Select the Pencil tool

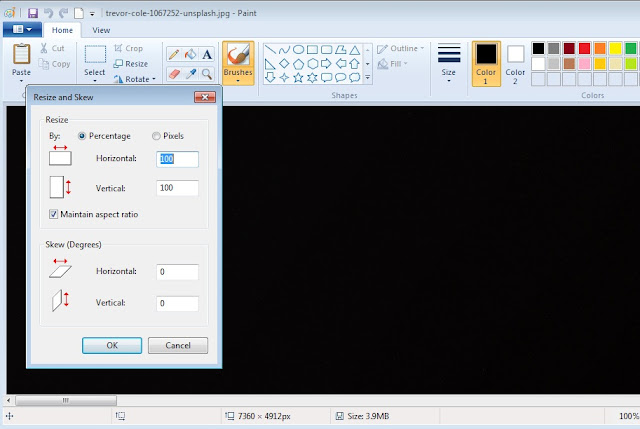[174, 54]
